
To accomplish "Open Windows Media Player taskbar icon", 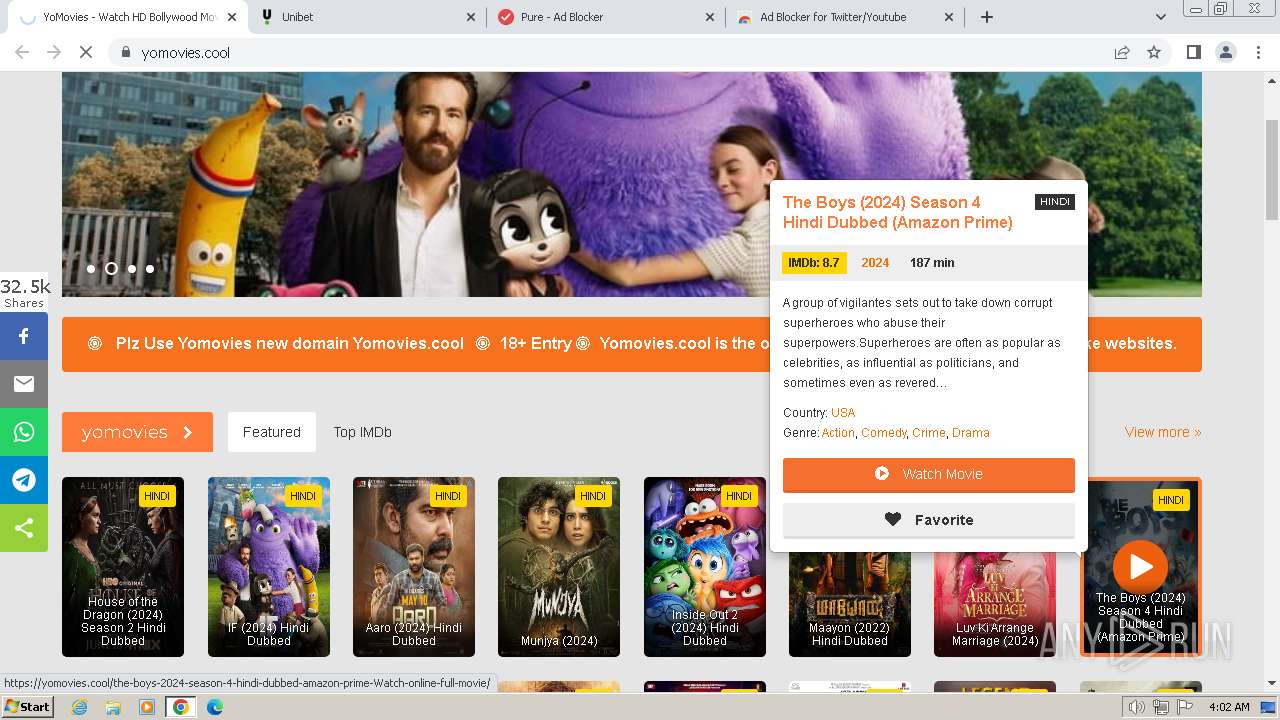I will (x=147, y=707).
